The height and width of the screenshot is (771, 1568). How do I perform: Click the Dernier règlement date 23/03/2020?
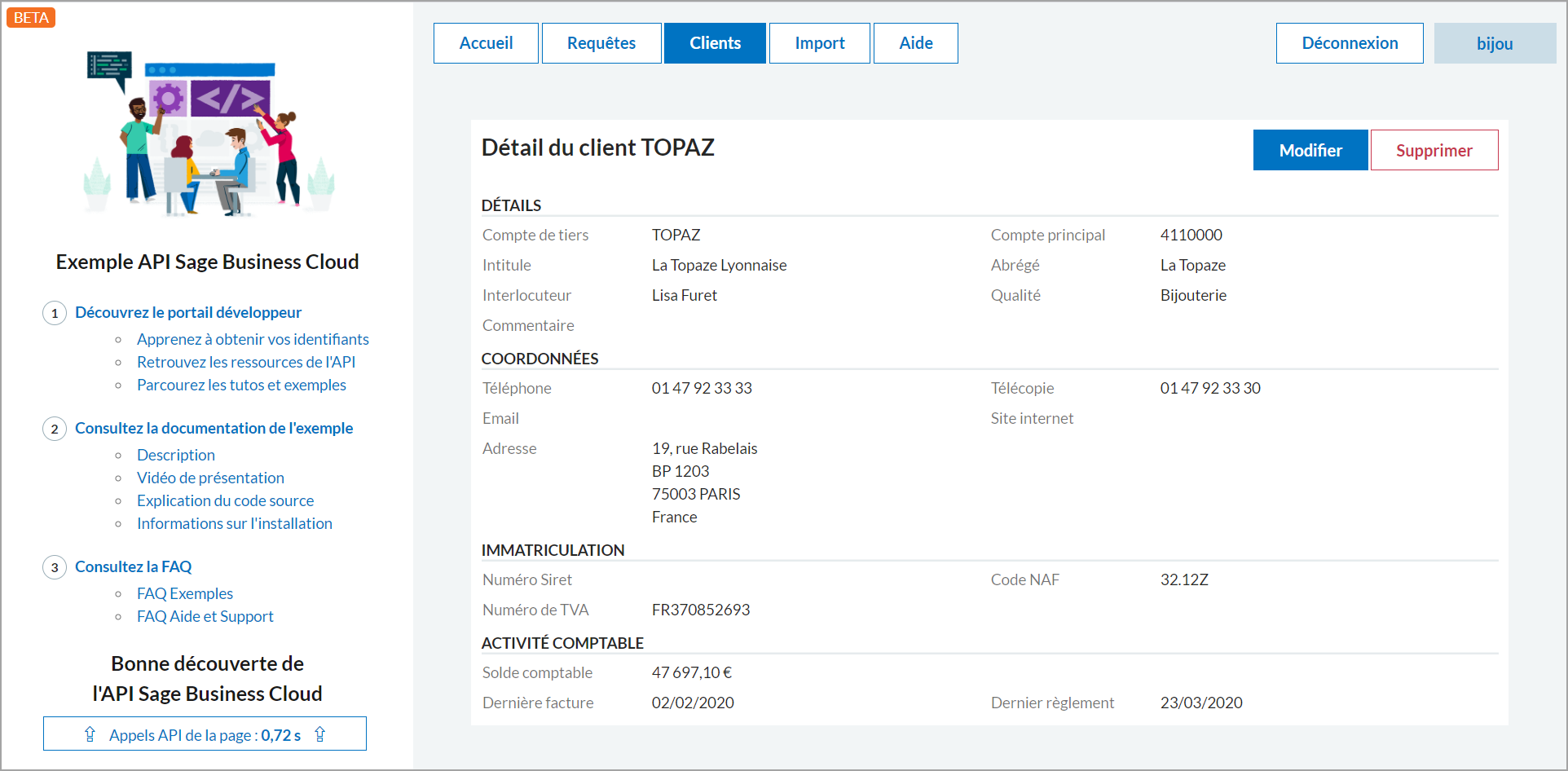point(1201,703)
